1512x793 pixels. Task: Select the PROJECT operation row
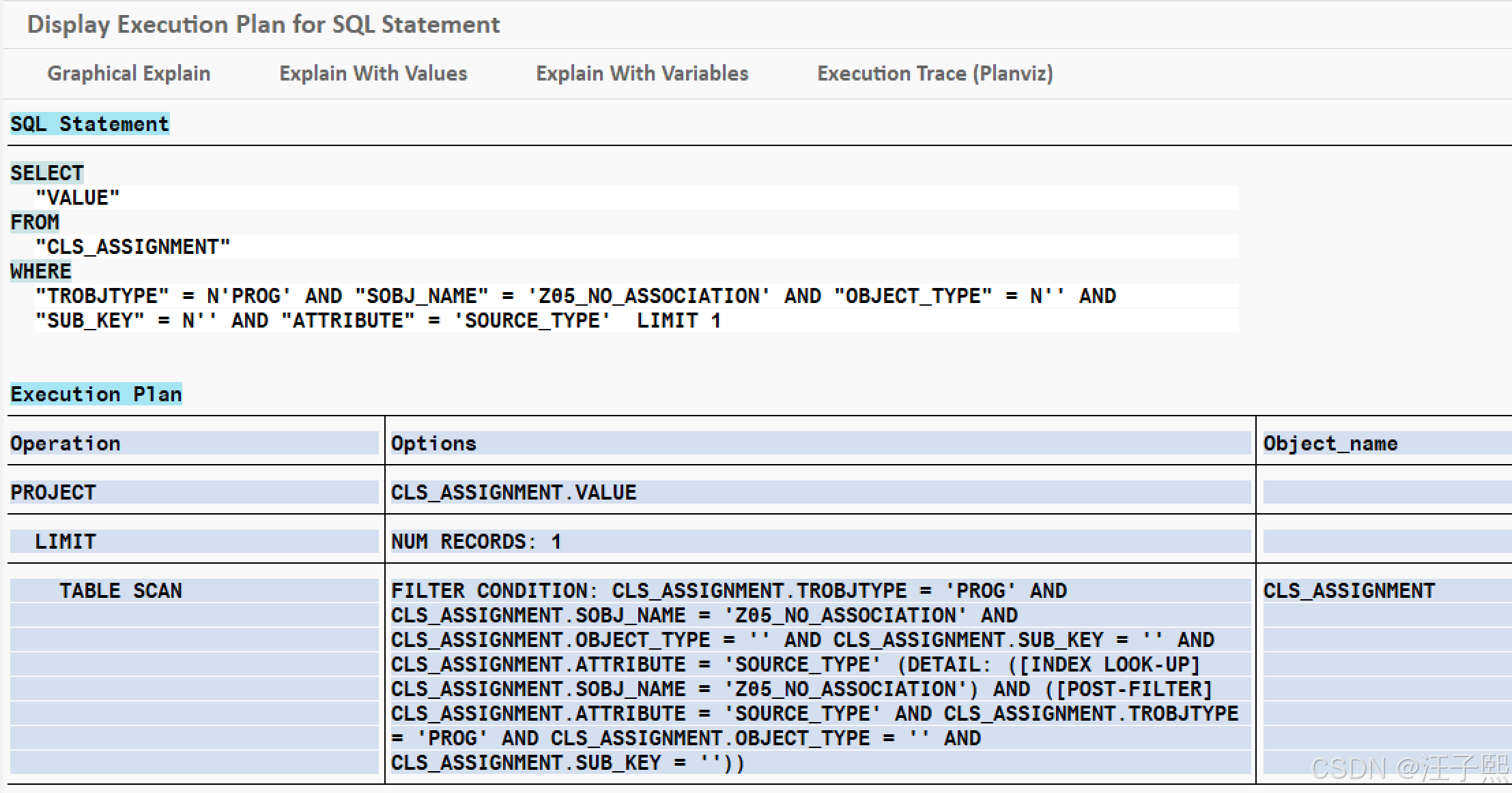[53, 493]
